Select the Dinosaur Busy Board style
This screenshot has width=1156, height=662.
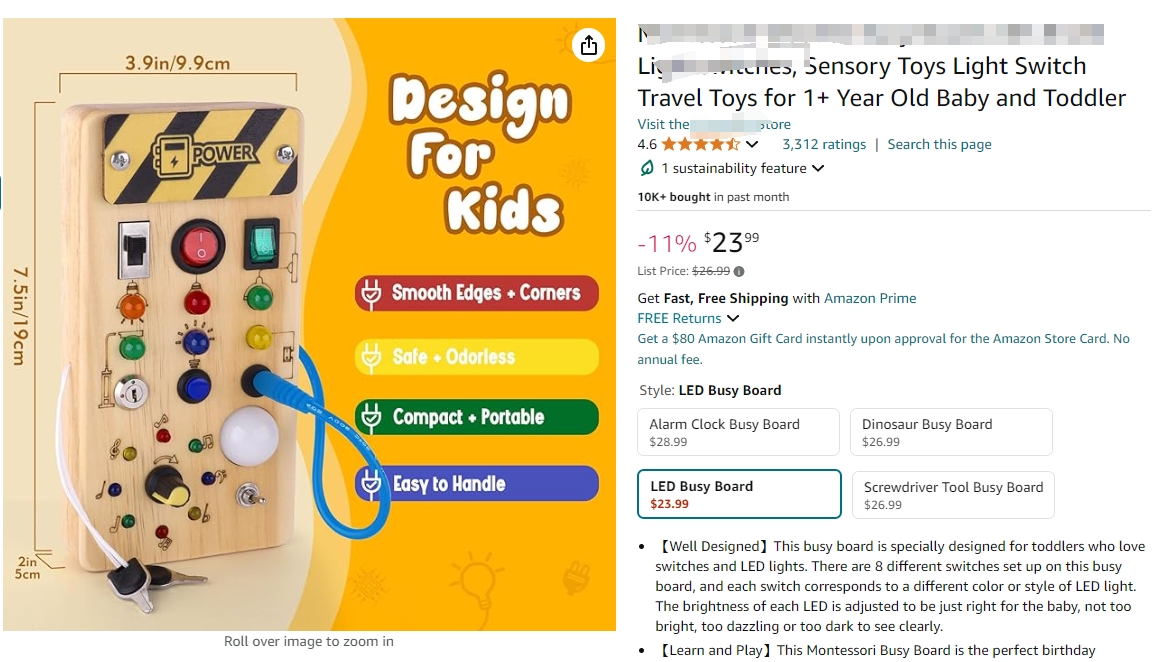(x=951, y=432)
